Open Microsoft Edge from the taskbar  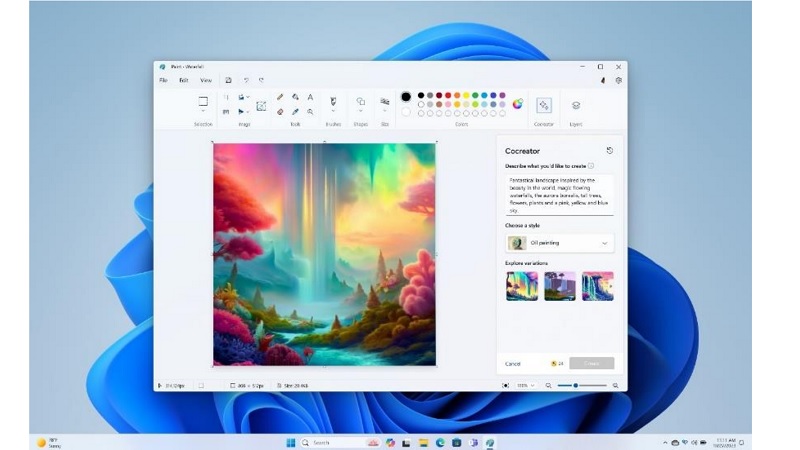tap(440, 442)
